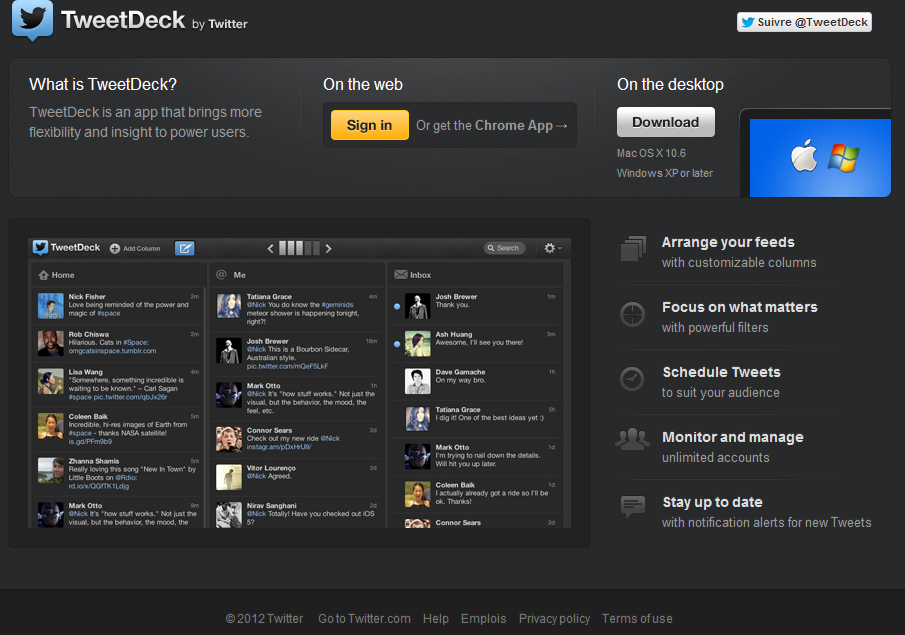Click the left chevron in the column navigator
The width and height of the screenshot is (905, 635).
(x=270, y=247)
